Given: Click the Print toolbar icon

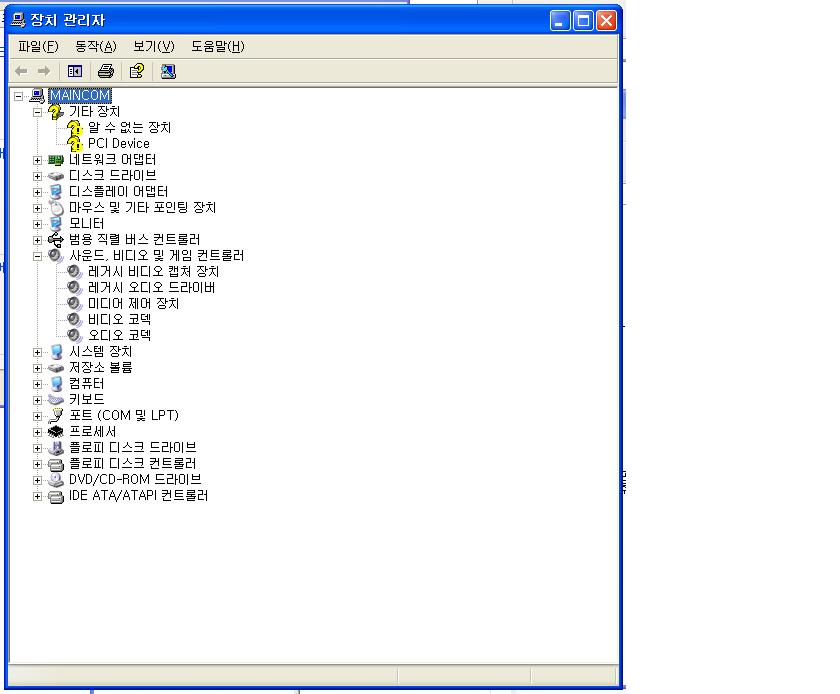Looking at the screenshot, I should coord(106,71).
